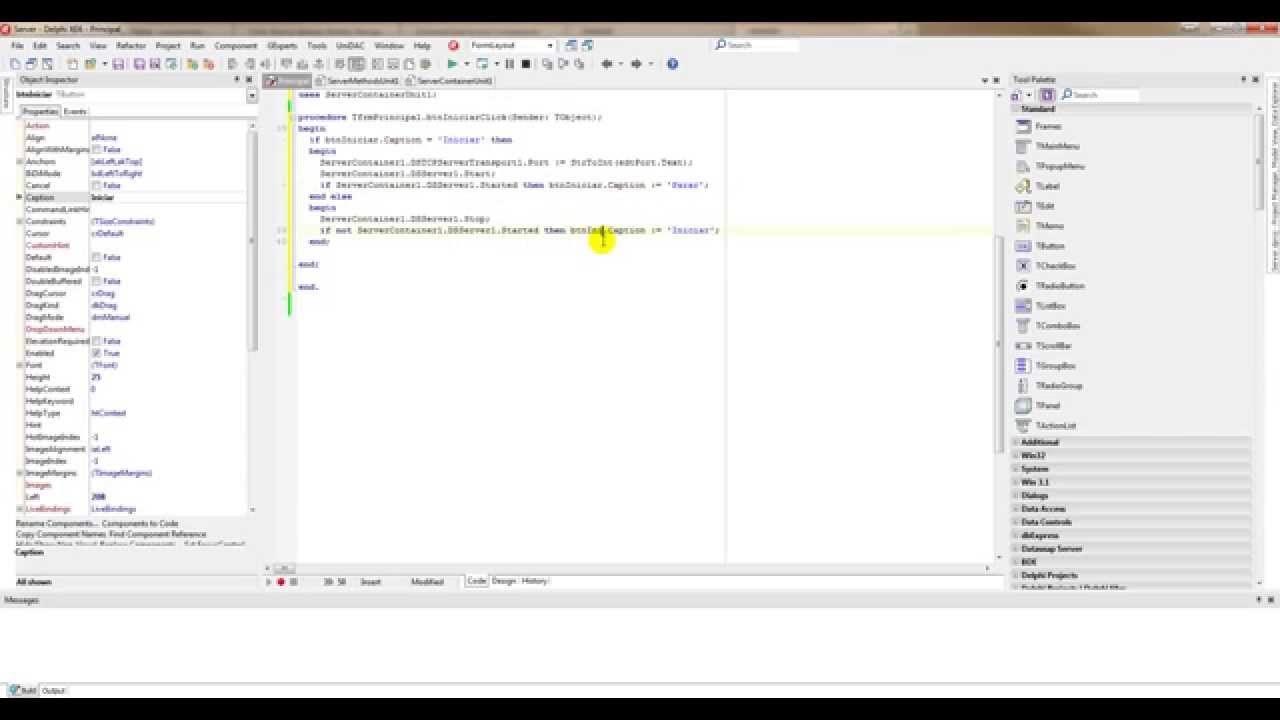Open the Project menu
Image resolution: width=1280 pixels, height=720 pixels.
click(x=168, y=46)
